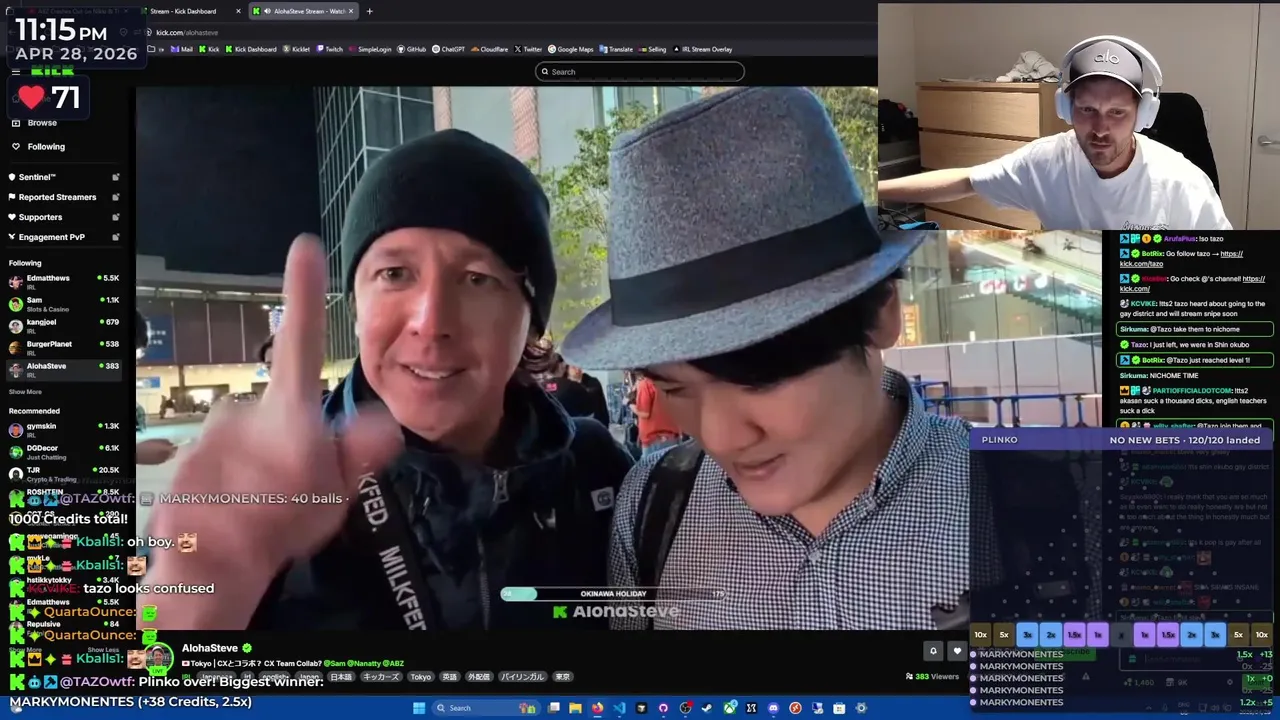
Task: Open the Browse icon in Kick sidebar
Action: [x=15, y=122]
